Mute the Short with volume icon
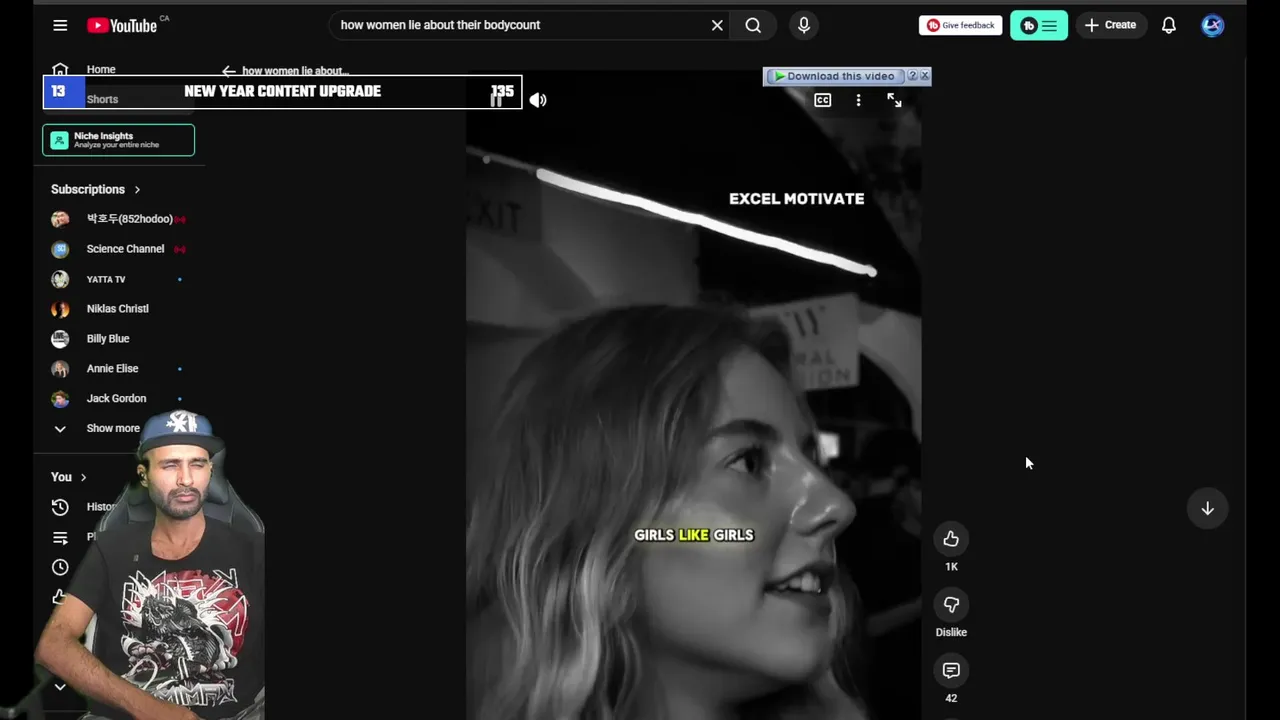Screen dimensions: 1280x720 538,100
